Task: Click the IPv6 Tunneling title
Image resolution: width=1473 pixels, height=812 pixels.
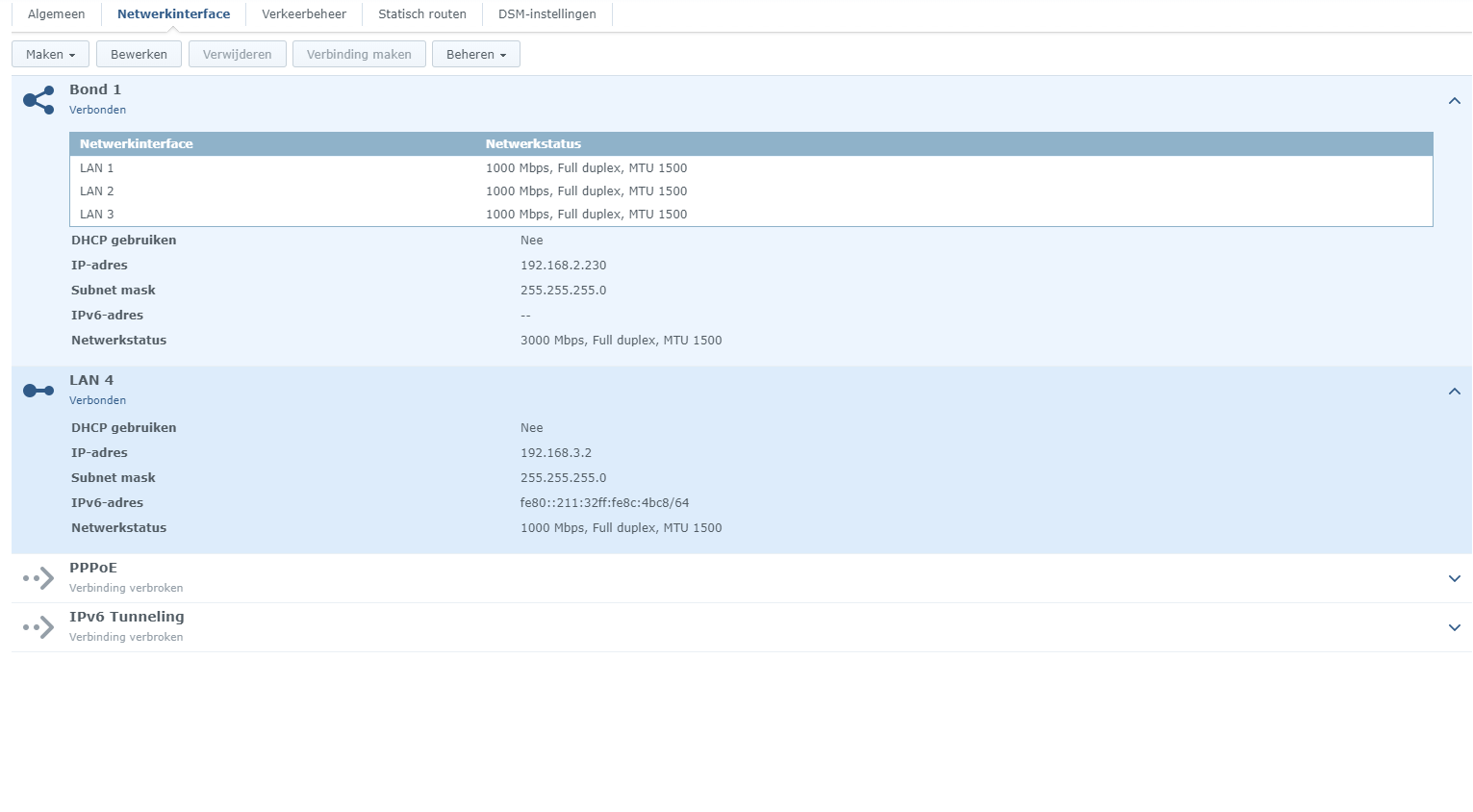Action: coord(127,617)
